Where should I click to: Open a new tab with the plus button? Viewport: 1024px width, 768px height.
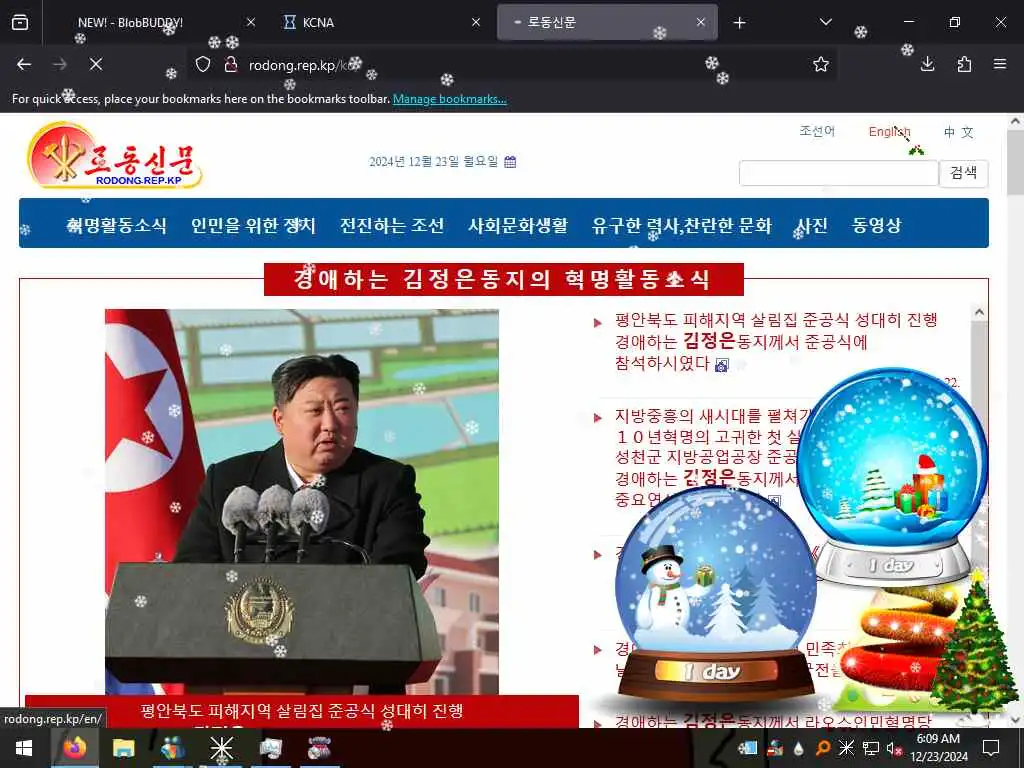739,23
